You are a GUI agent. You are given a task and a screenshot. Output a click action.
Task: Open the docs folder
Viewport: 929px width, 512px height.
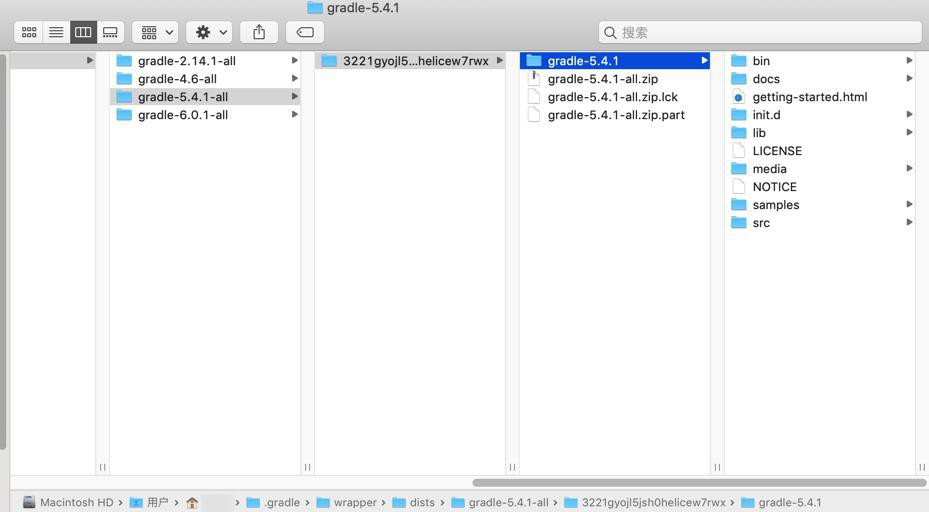(819, 79)
